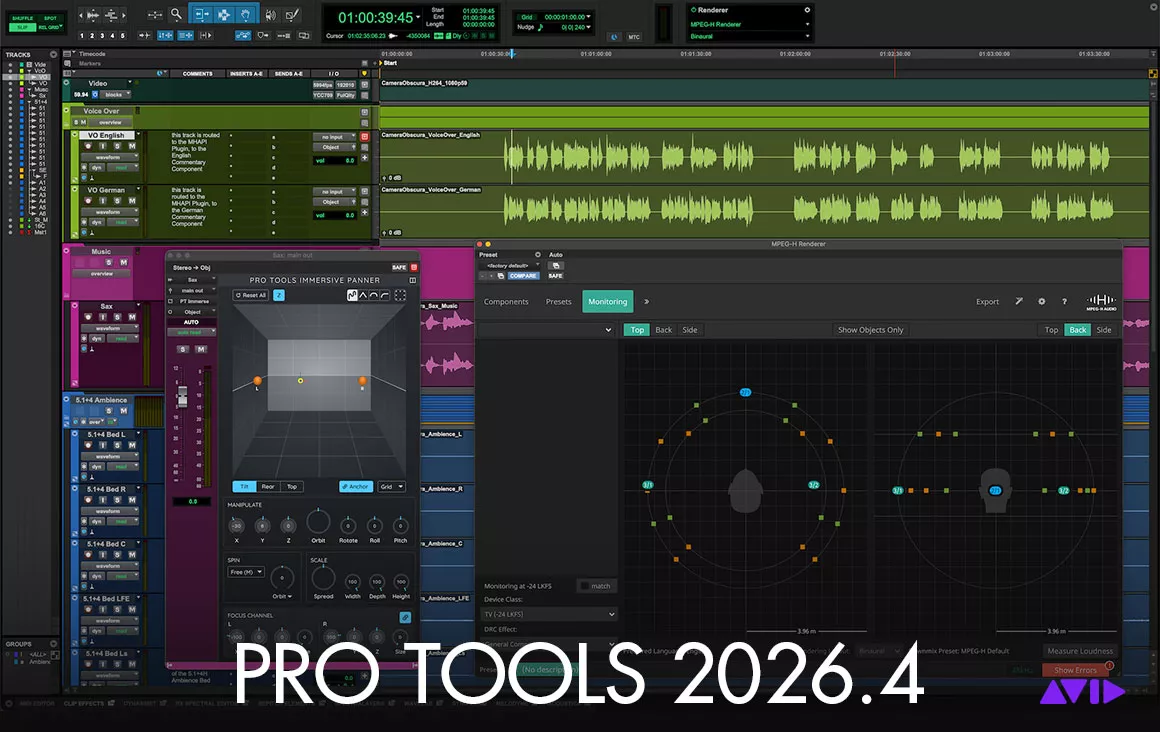This screenshot has width=1160, height=732.
Task: Open the main counter timecode dropdown arrow
Action: pyautogui.click(x=418, y=17)
